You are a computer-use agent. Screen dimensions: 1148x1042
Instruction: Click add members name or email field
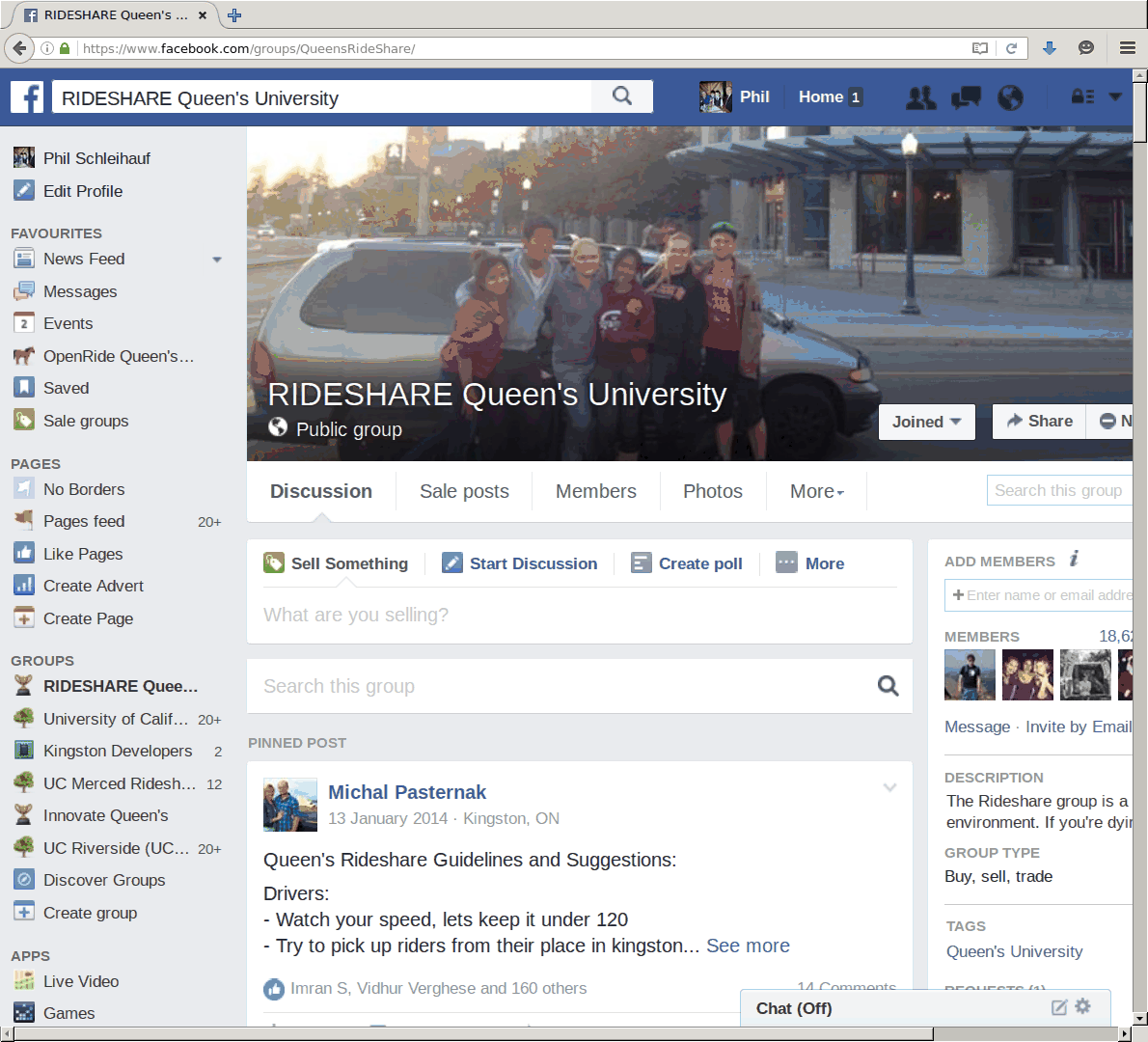tap(1038, 595)
